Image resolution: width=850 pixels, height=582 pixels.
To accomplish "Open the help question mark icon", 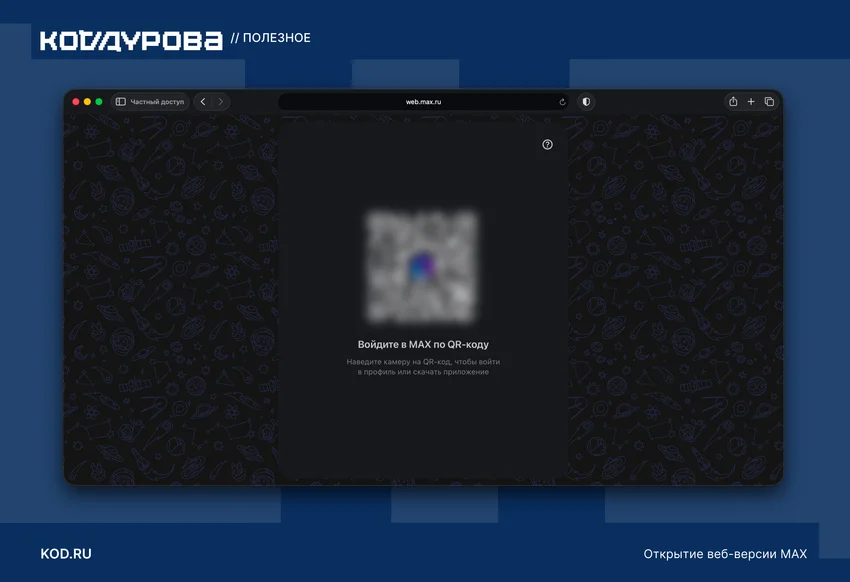I will pos(548,144).
